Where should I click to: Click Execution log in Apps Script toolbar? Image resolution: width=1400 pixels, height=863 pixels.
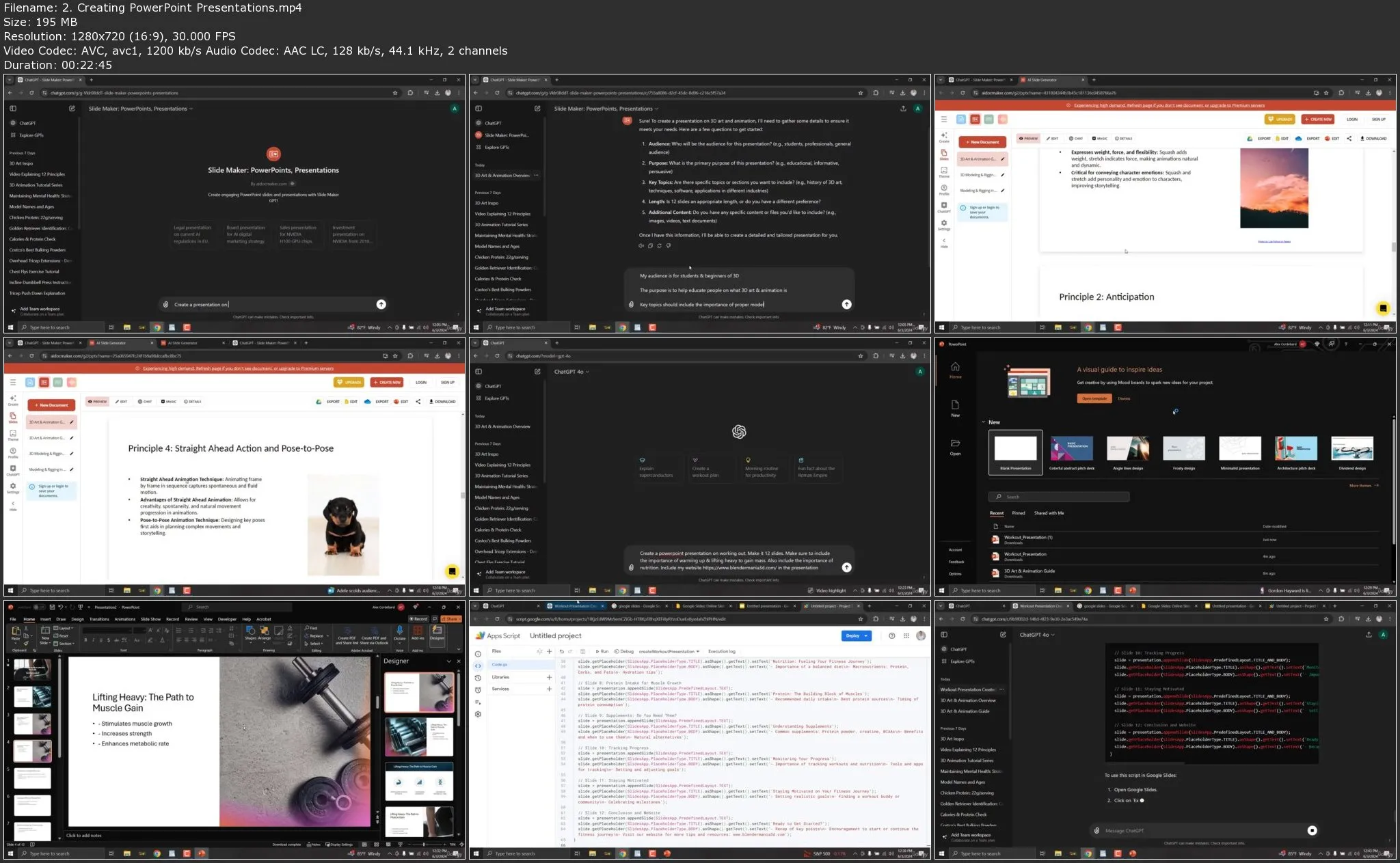pyautogui.click(x=722, y=651)
